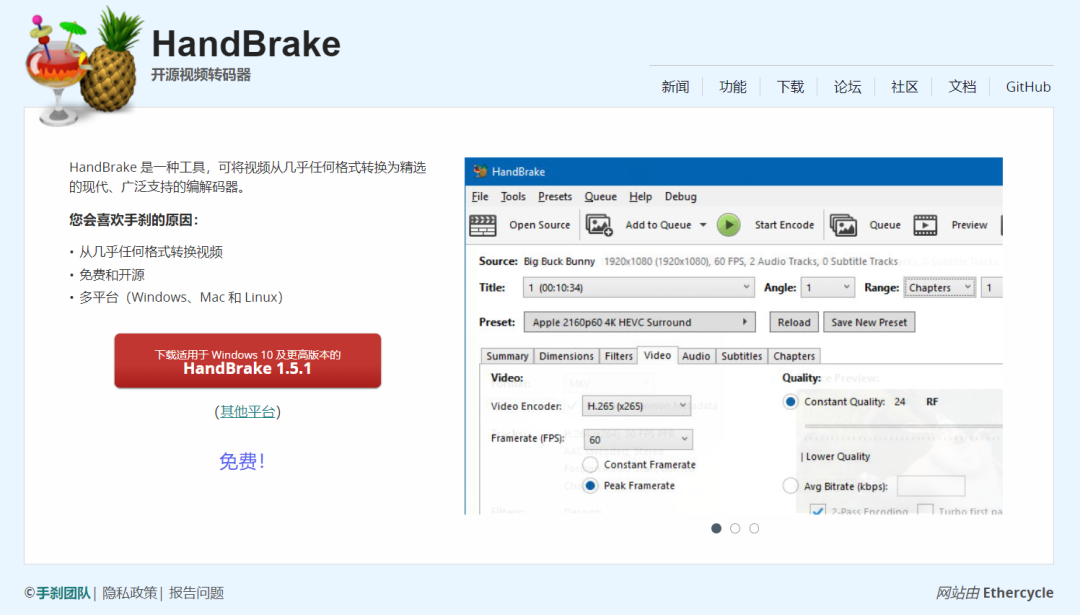Click the Range start chapter field

click(991, 288)
